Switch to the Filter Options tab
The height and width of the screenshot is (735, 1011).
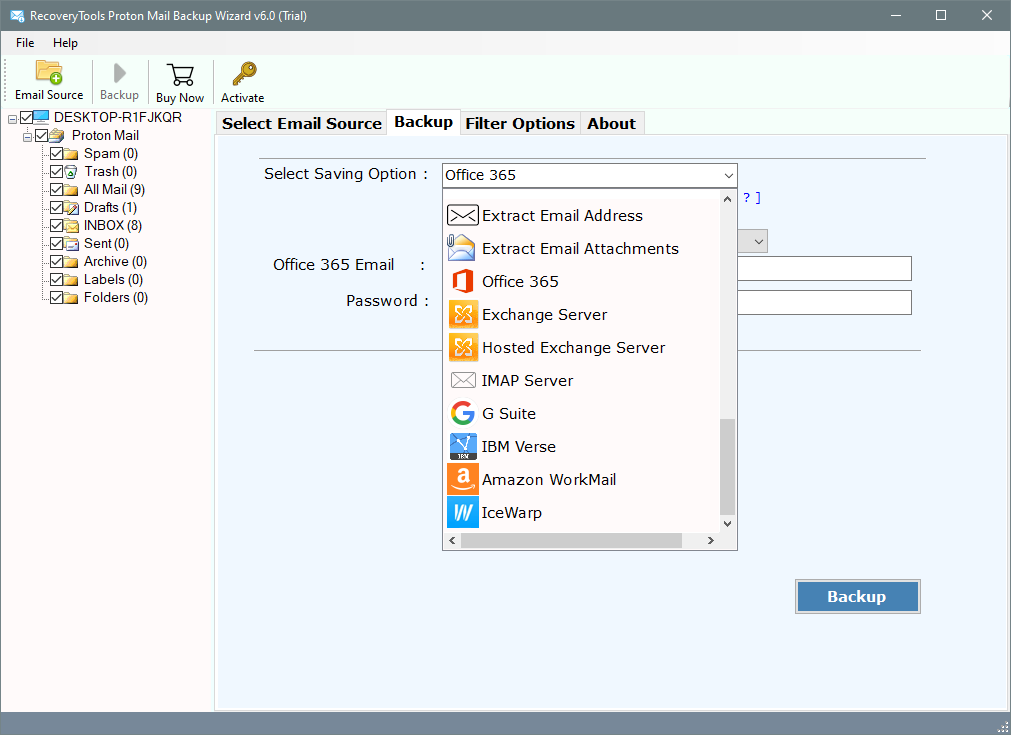520,124
